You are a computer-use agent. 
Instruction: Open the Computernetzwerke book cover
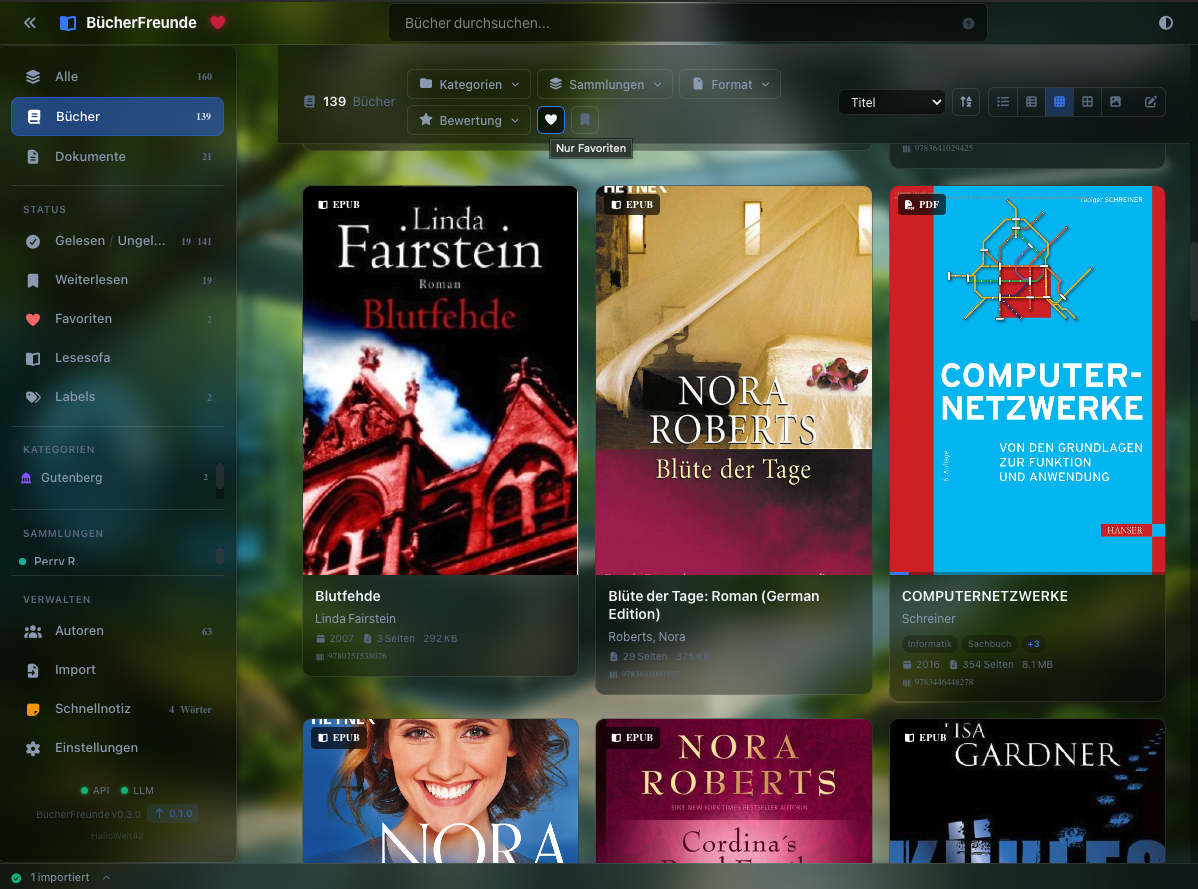(x=1027, y=380)
